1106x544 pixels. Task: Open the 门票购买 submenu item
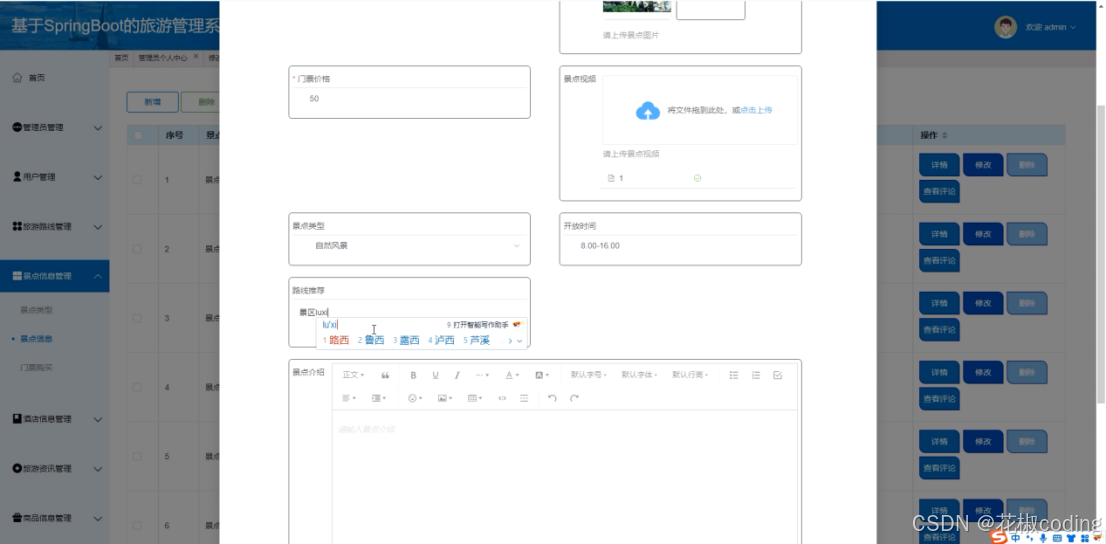(36, 368)
